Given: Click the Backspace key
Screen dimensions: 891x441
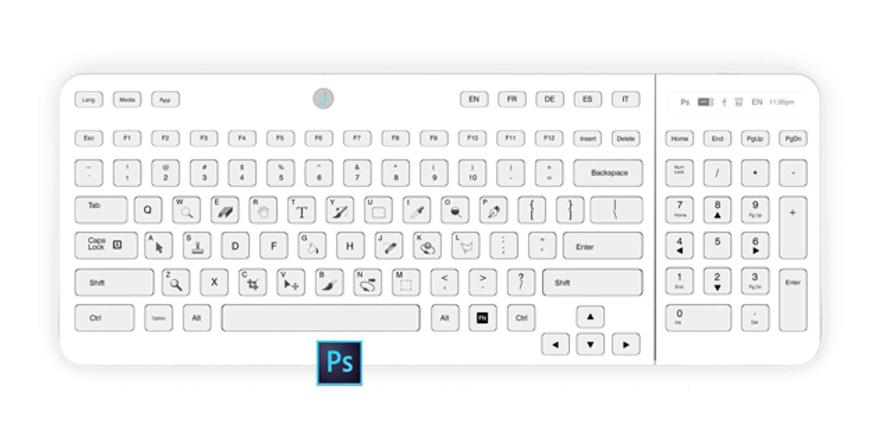Looking at the screenshot, I should pyautogui.click(x=608, y=173).
